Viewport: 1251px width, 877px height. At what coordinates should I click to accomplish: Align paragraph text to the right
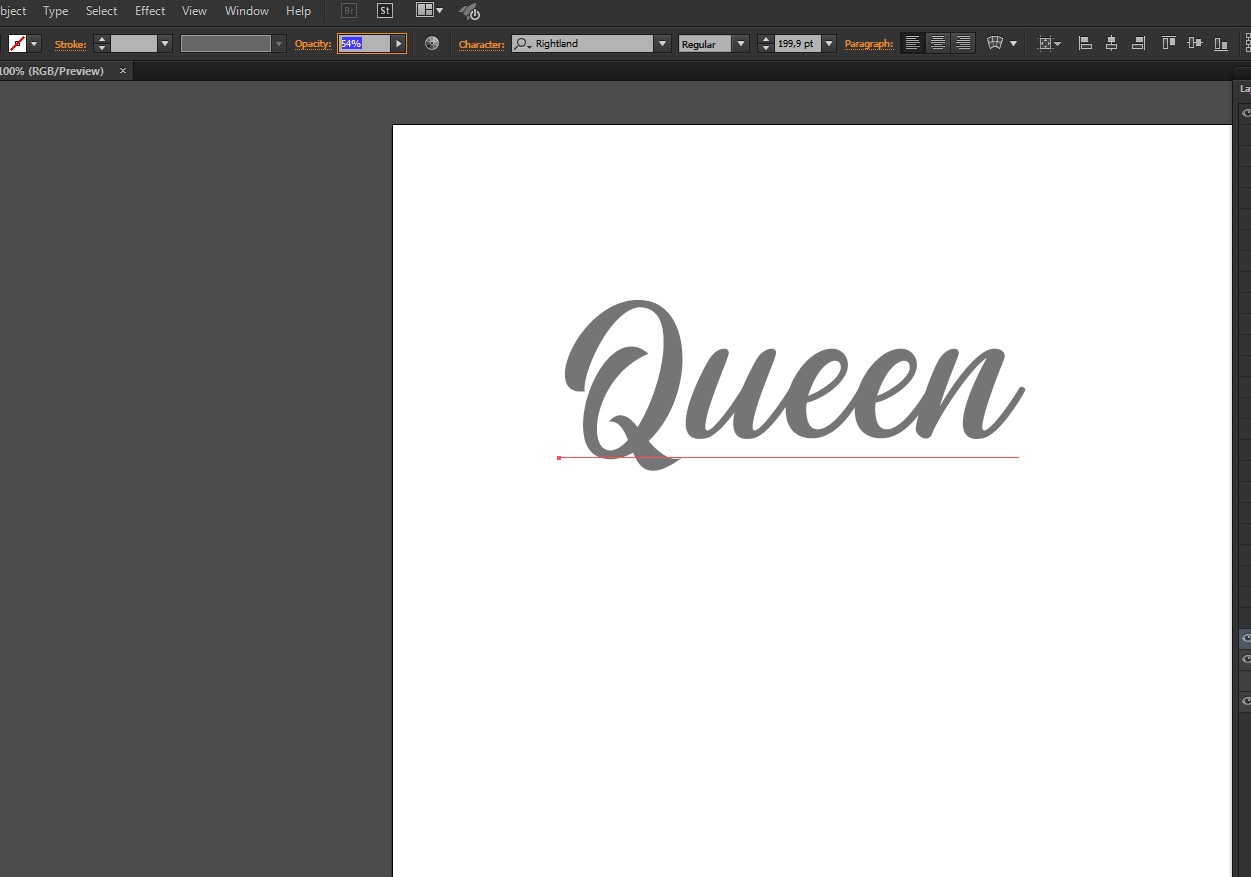[963, 43]
